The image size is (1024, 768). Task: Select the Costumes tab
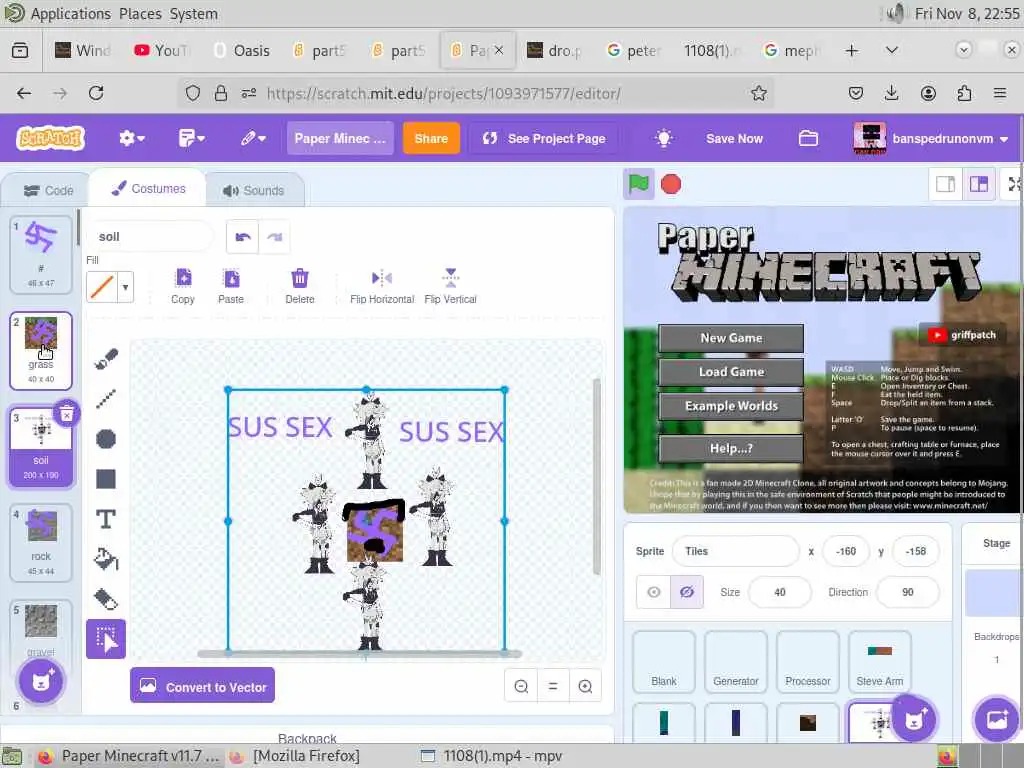click(x=148, y=189)
